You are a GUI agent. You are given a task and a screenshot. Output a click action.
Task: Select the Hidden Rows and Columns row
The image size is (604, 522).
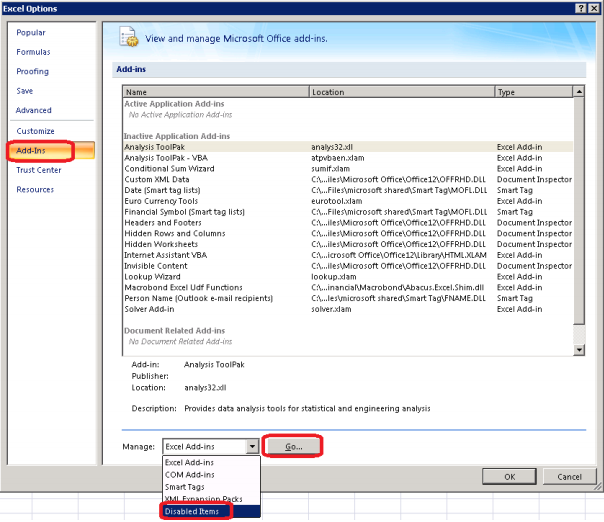click(348, 233)
